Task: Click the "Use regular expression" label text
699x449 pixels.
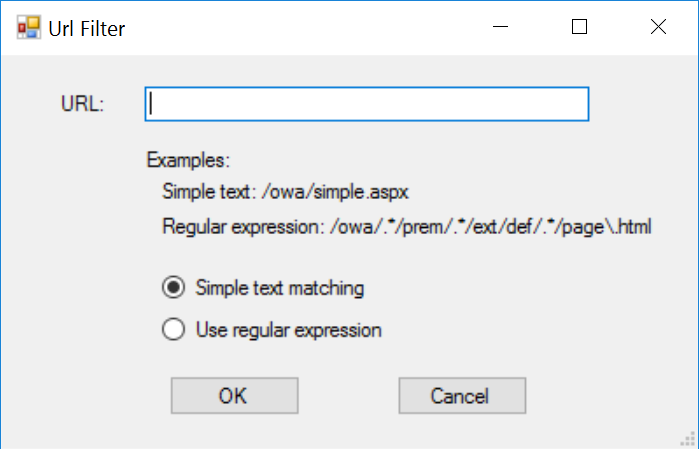Action: [x=289, y=329]
